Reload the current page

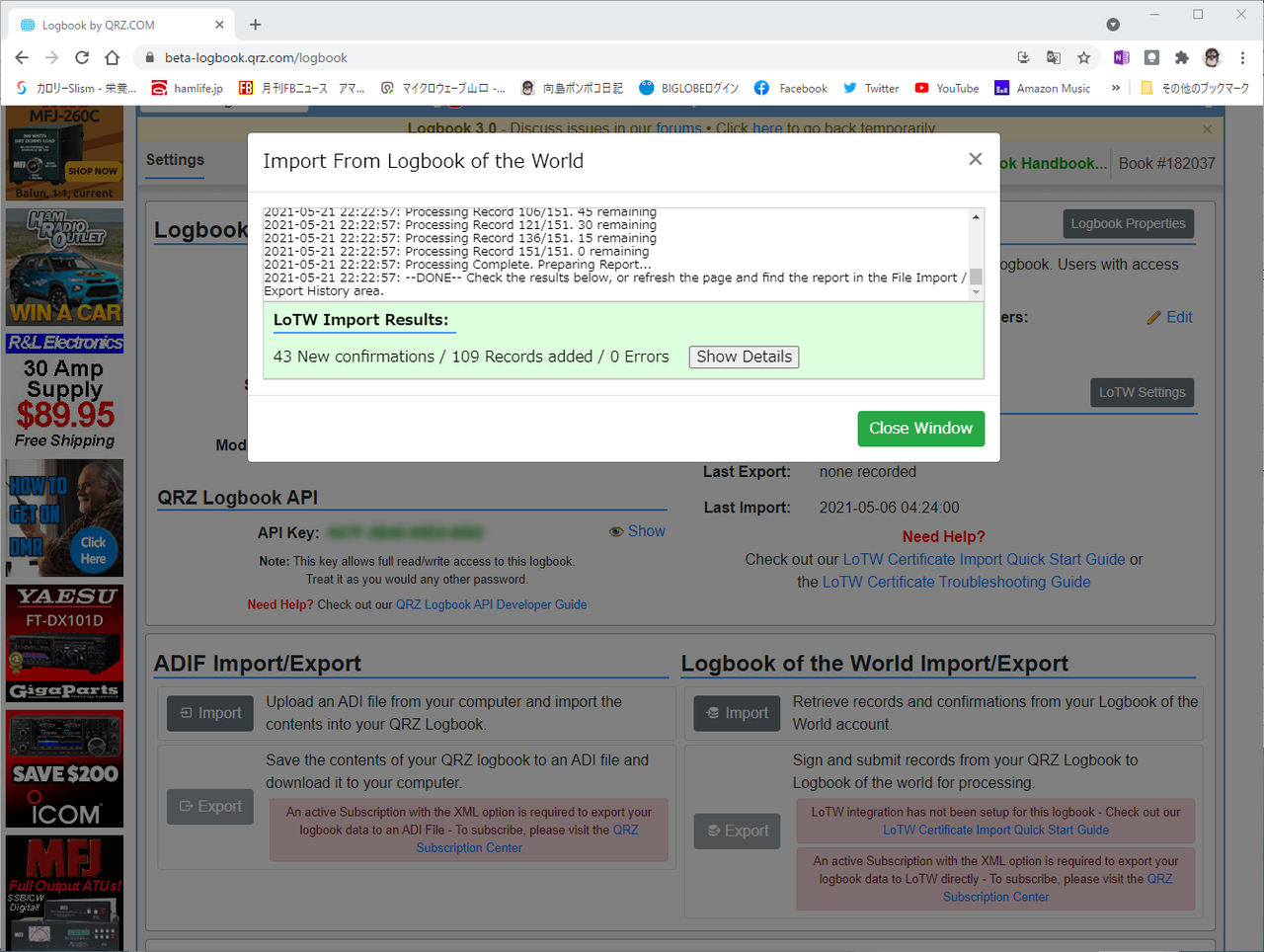[82, 57]
